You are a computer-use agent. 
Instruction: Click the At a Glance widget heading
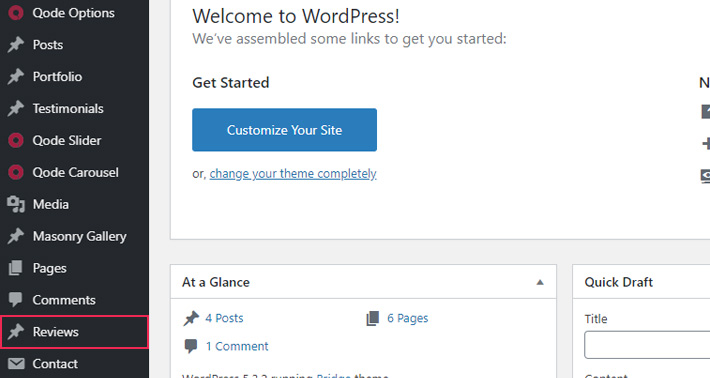[x=216, y=282]
